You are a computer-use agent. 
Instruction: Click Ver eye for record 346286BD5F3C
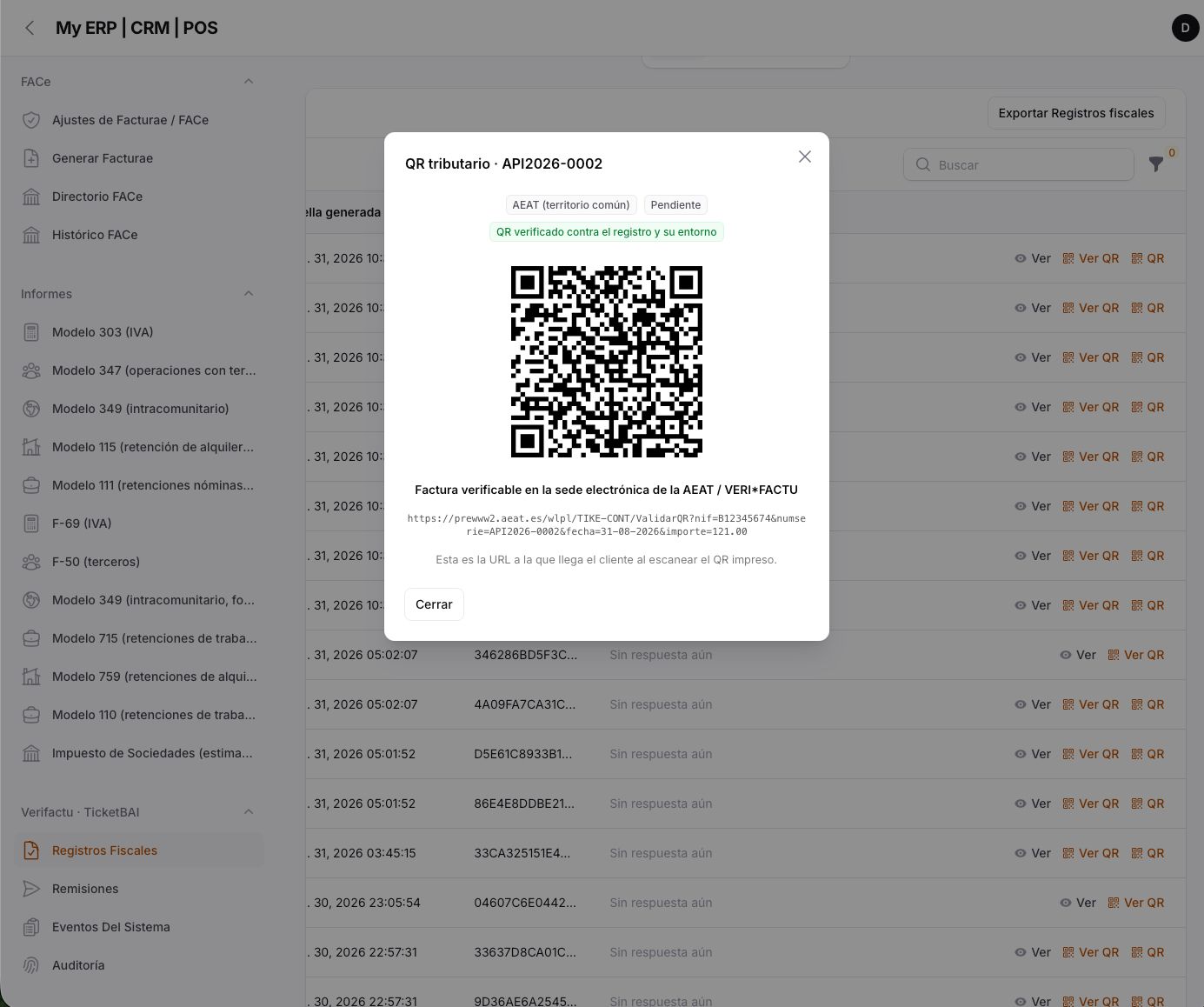(x=1078, y=655)
